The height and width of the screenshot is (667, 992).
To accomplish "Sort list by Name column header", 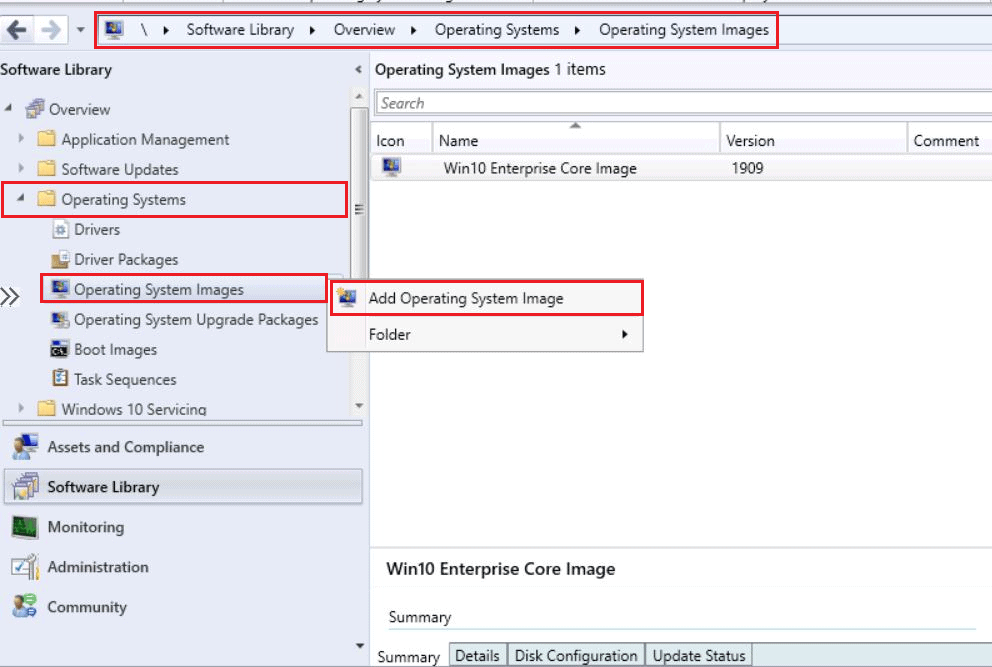I will click(576, 140).
